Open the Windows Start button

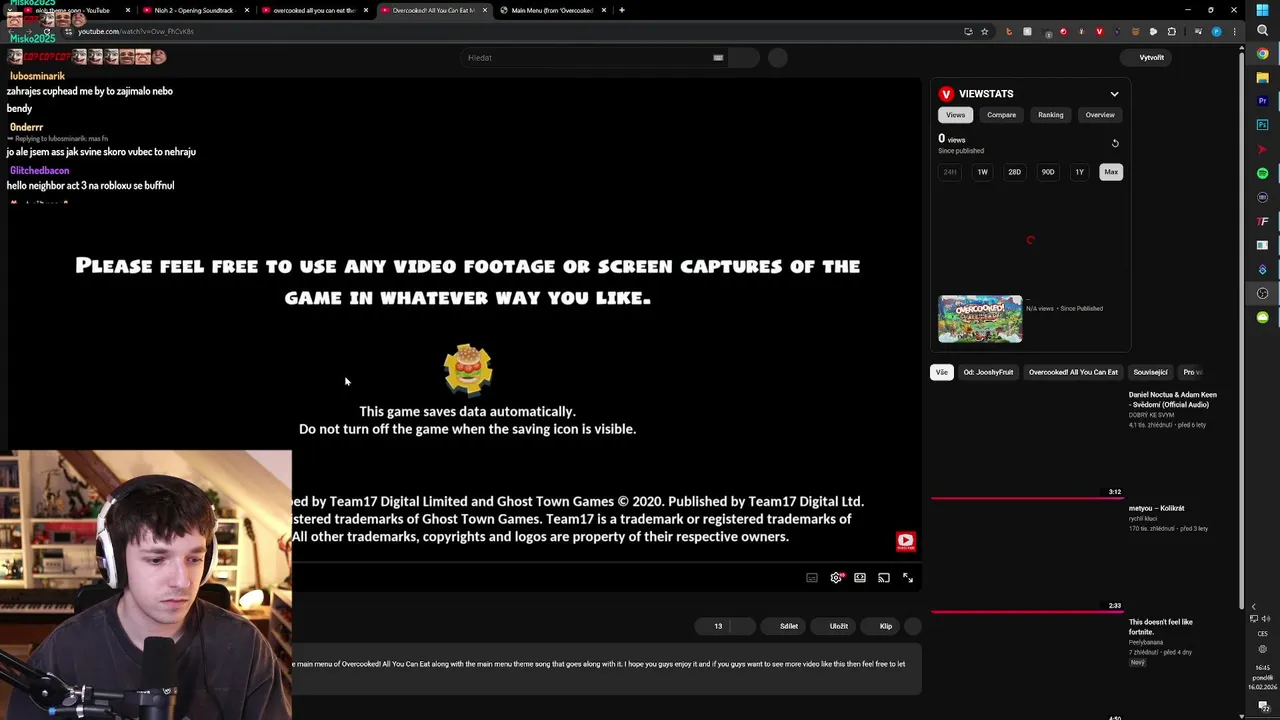(1262, 10)
